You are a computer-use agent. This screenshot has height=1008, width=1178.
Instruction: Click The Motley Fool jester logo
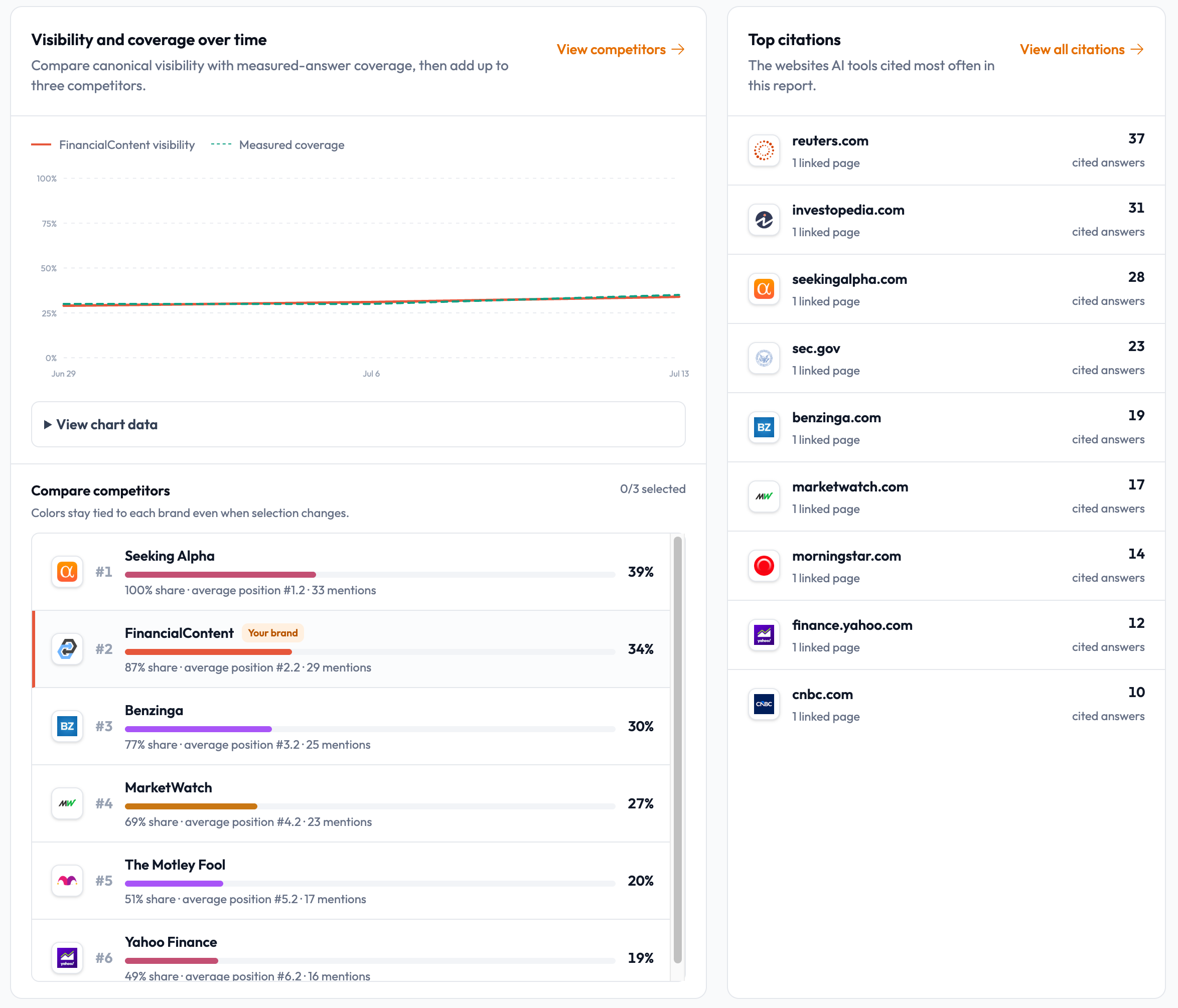67,881
